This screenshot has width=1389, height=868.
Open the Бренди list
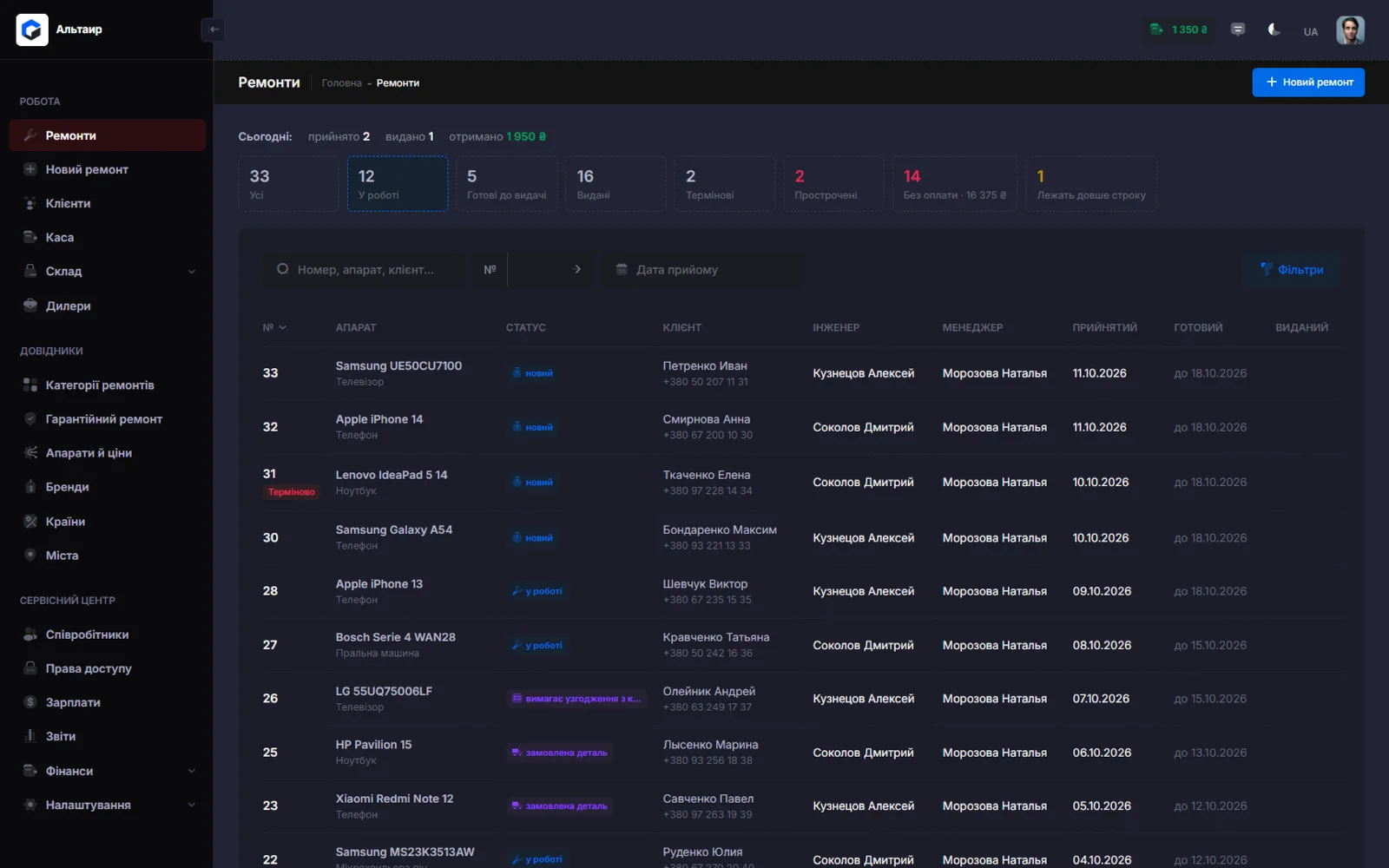pos(108,487)
